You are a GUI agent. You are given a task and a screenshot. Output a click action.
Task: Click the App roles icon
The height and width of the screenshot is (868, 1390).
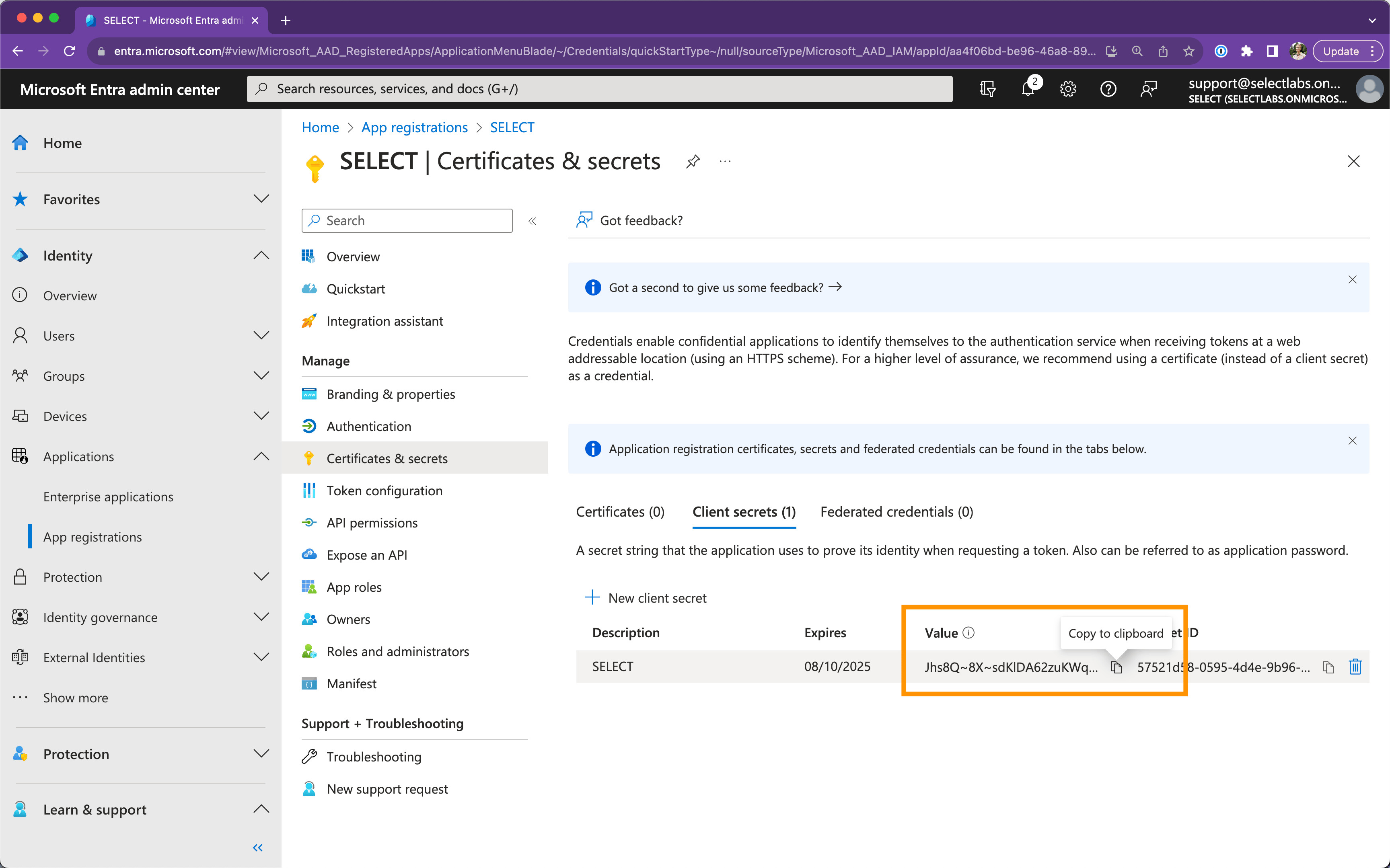point(311,587)
